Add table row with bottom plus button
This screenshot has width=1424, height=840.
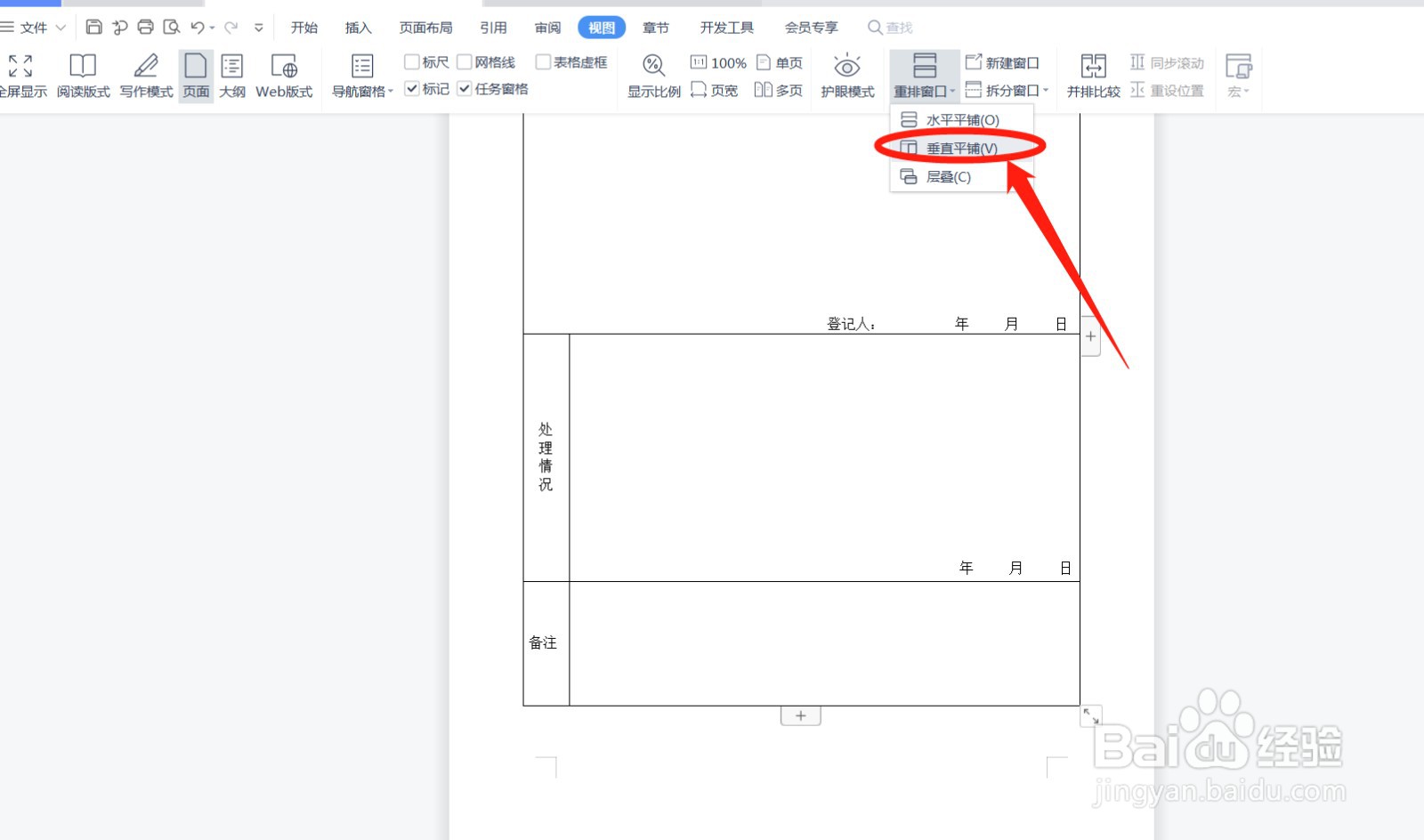pos(801,715)
